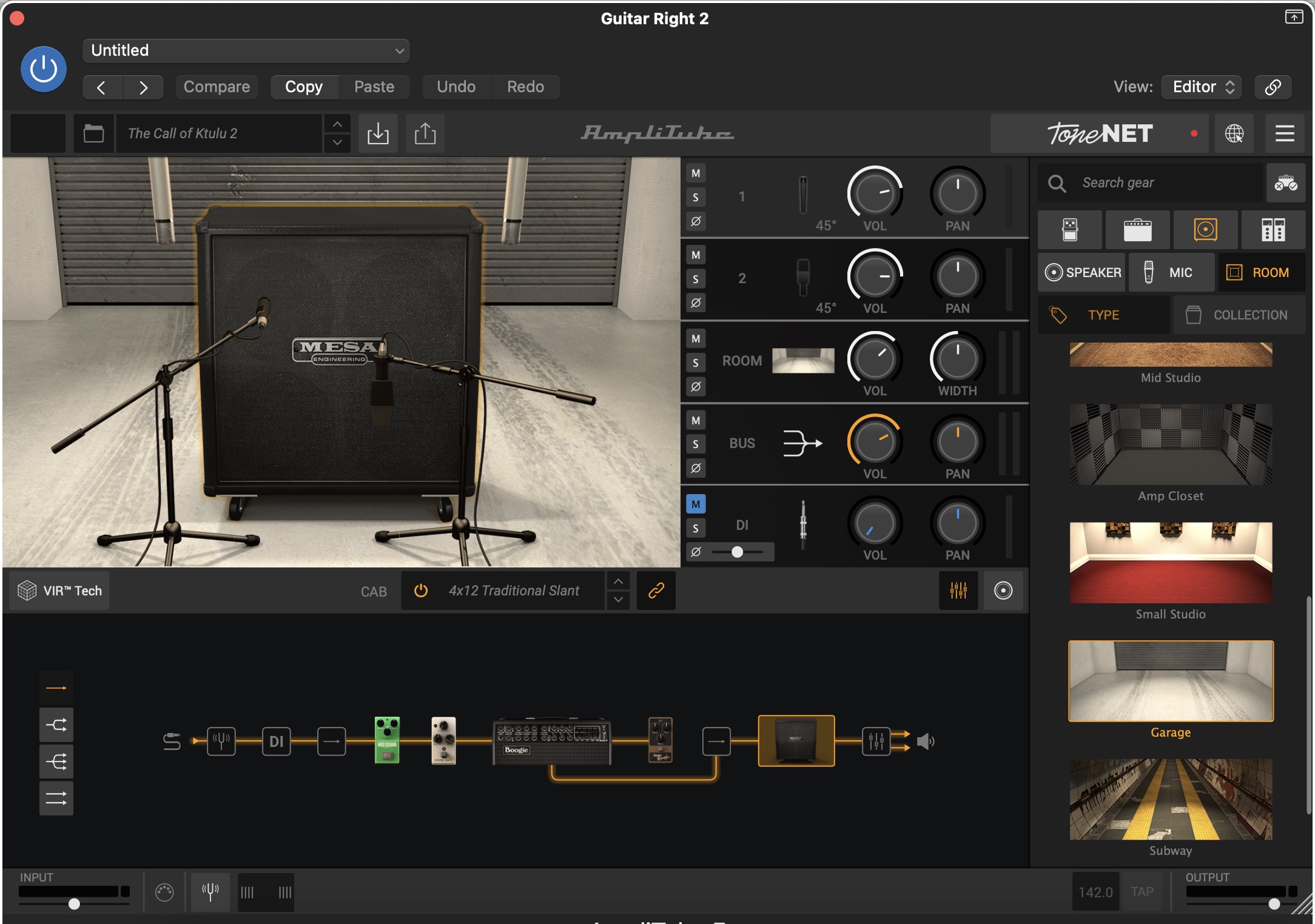Select the green overdrive pedal
The height and width of the screenshot is (924, 1315).
387,740
